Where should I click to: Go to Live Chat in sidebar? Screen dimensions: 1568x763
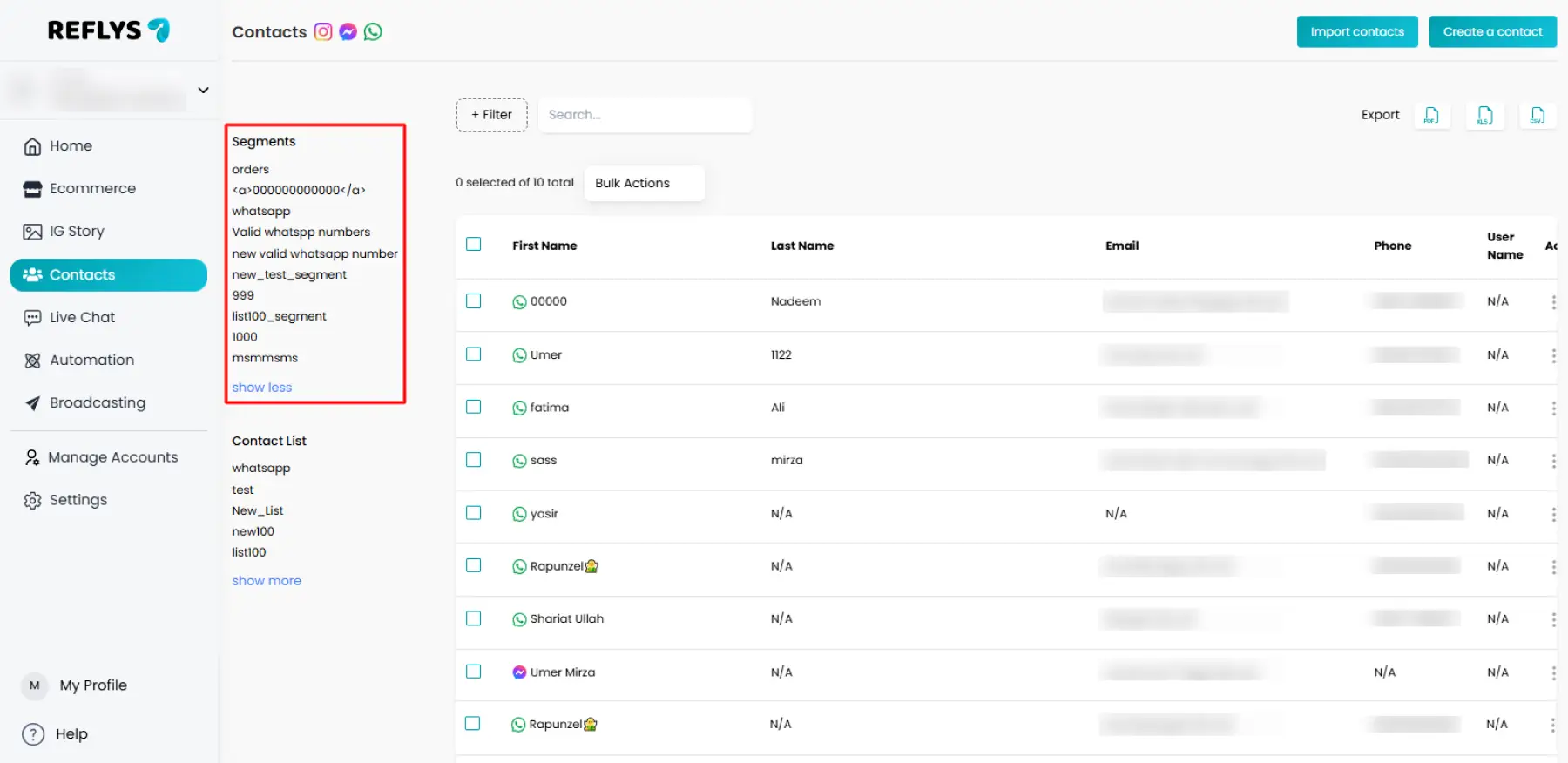click(x=82, y=318)
